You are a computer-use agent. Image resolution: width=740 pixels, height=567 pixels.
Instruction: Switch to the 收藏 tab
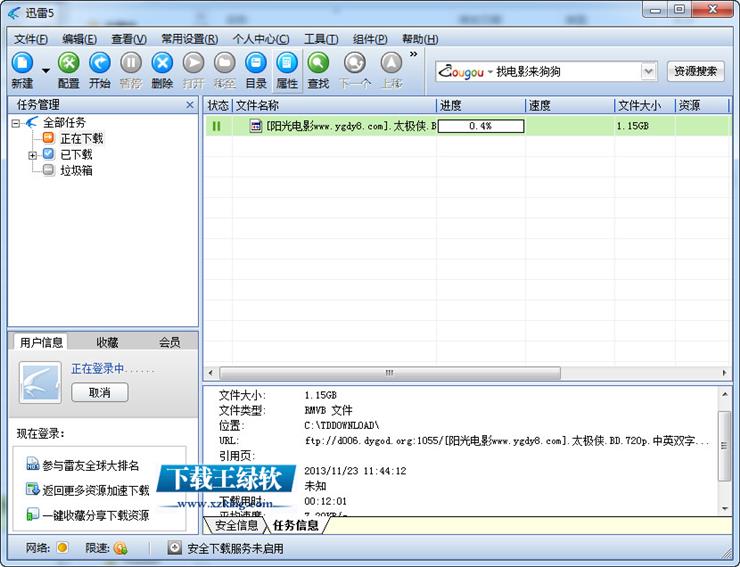(x=107, y=342)
